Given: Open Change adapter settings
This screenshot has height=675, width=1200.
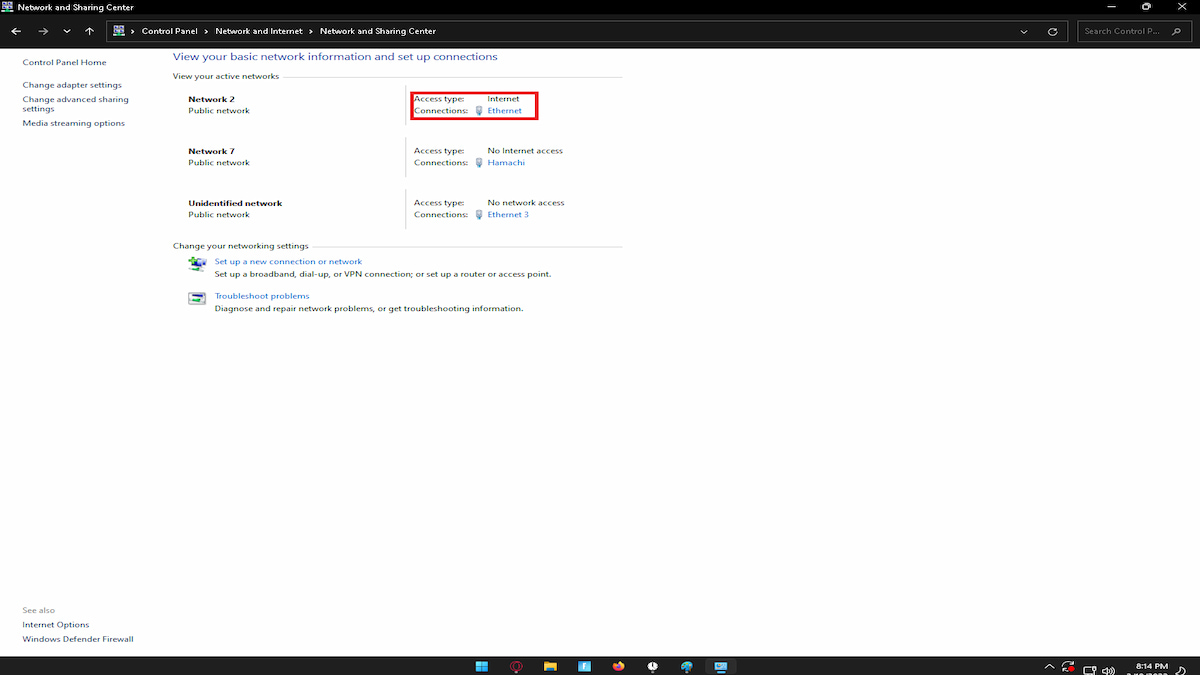Looking at the screenshot, I should [x=72, y=85].
